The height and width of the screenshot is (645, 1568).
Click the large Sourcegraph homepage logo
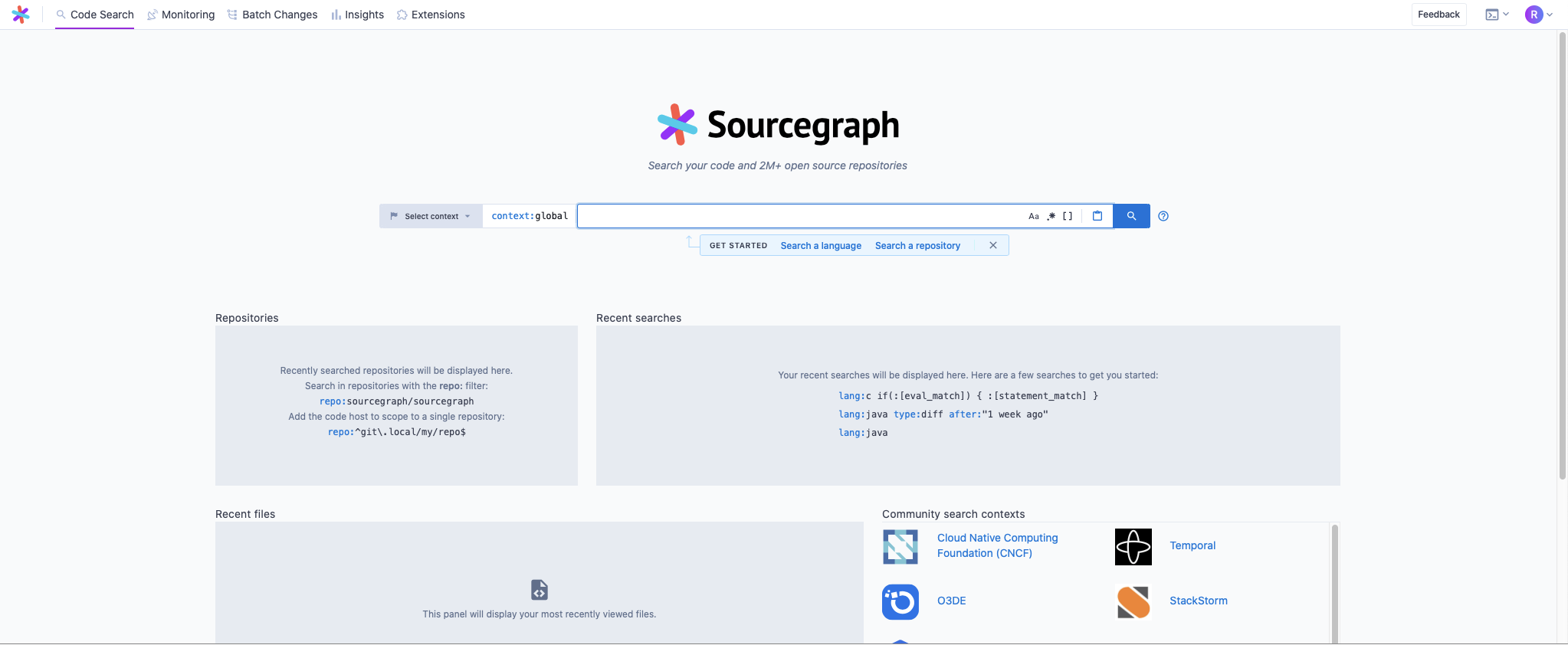point(778,125)
